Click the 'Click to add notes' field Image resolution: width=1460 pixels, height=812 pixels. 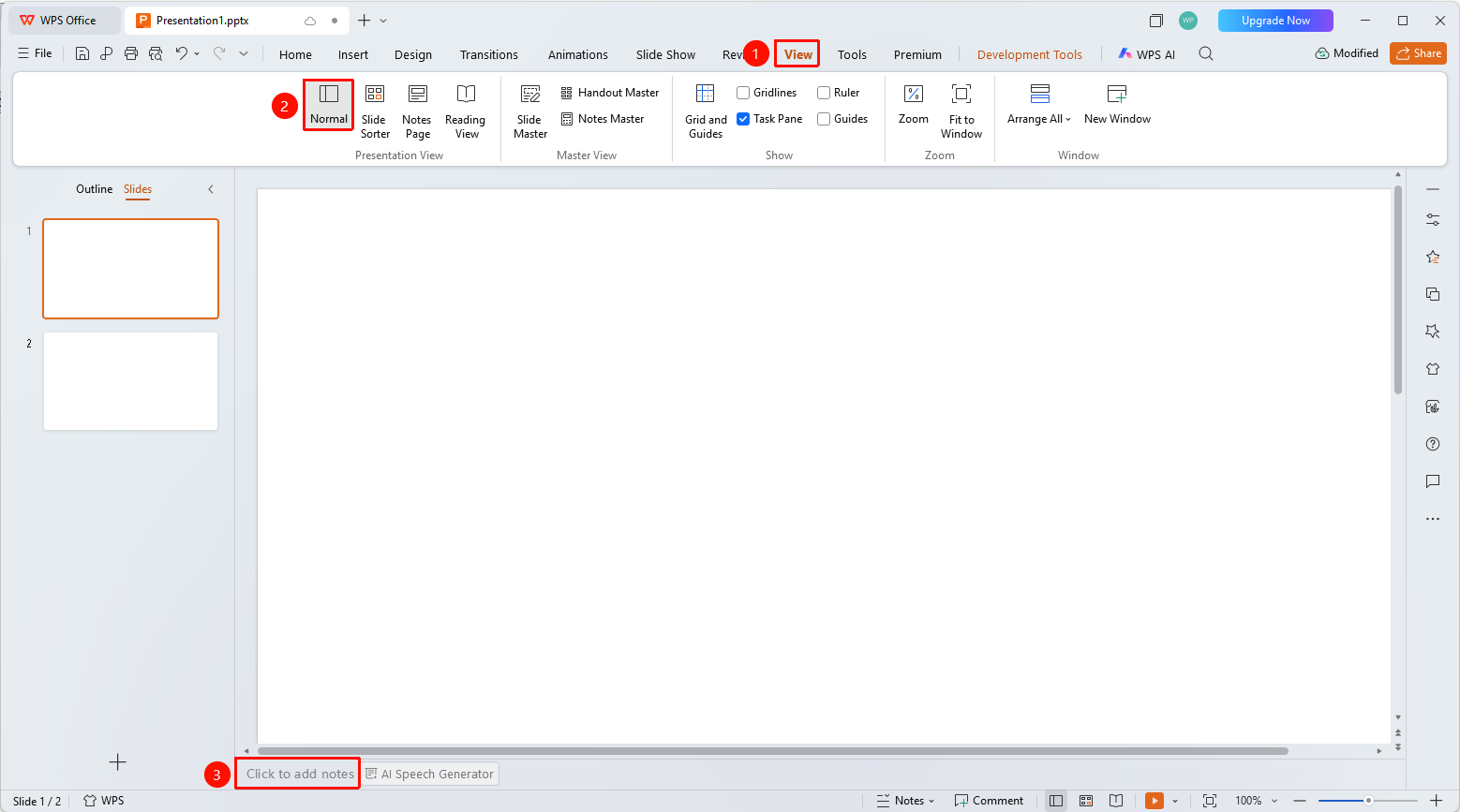click(300, 774)
